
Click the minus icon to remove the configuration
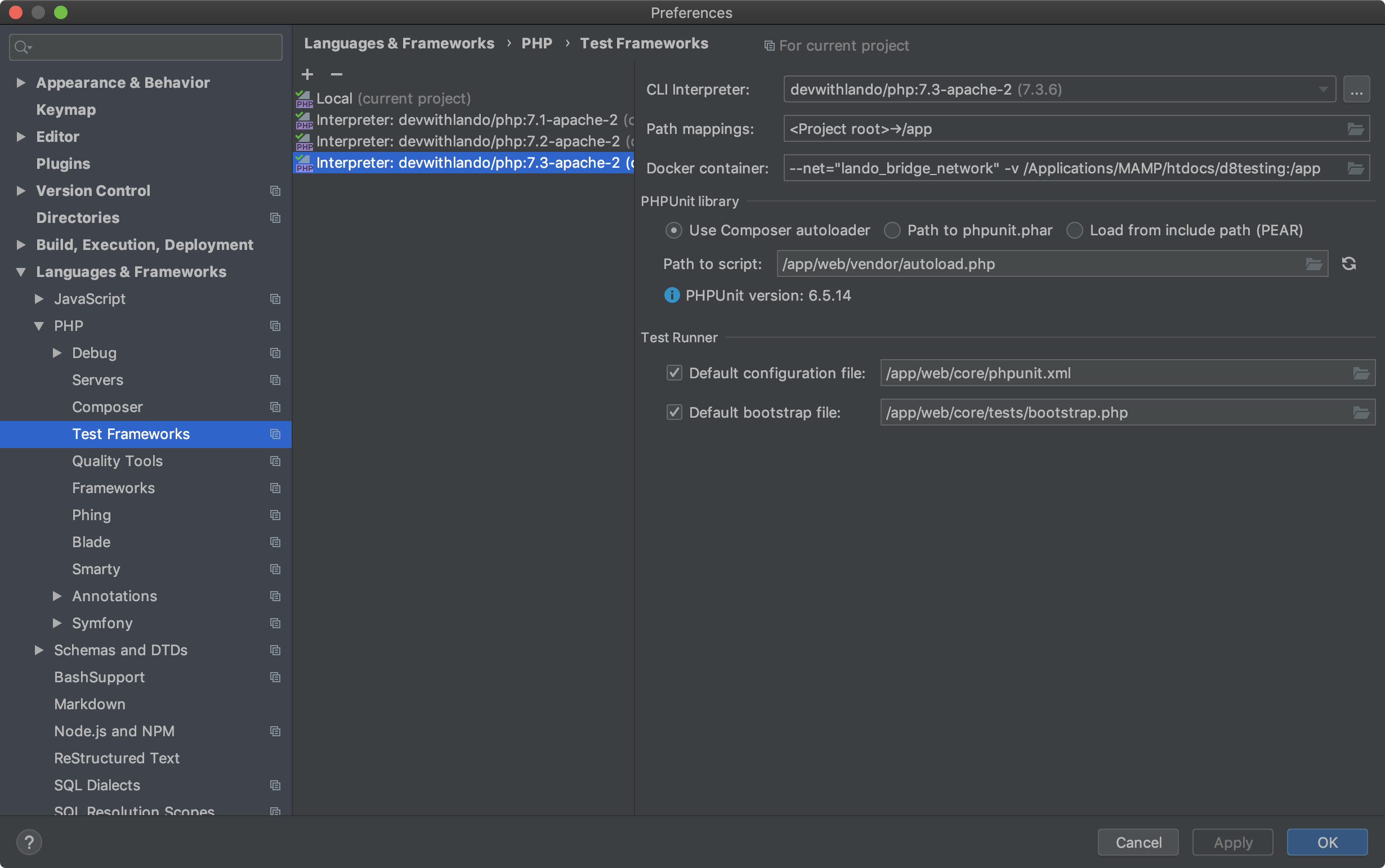click(x=337, y=74)
